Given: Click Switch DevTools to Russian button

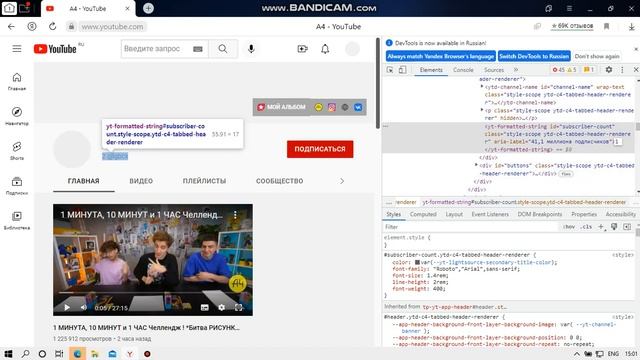Looking at the screenshot, I should pyautogui.click(x=534, y=56).
